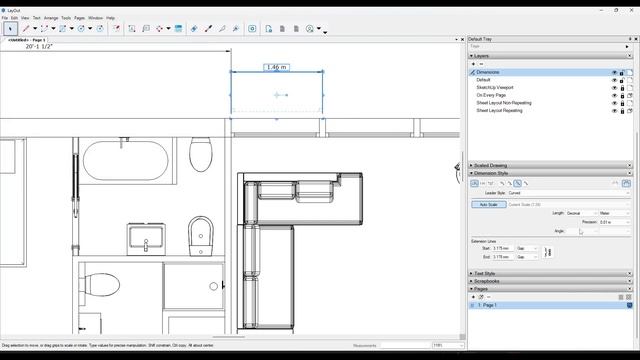The width and height of the screenshot is (640, 360).
Task: Expand the Scrapbooks panel
Action: 471,281
